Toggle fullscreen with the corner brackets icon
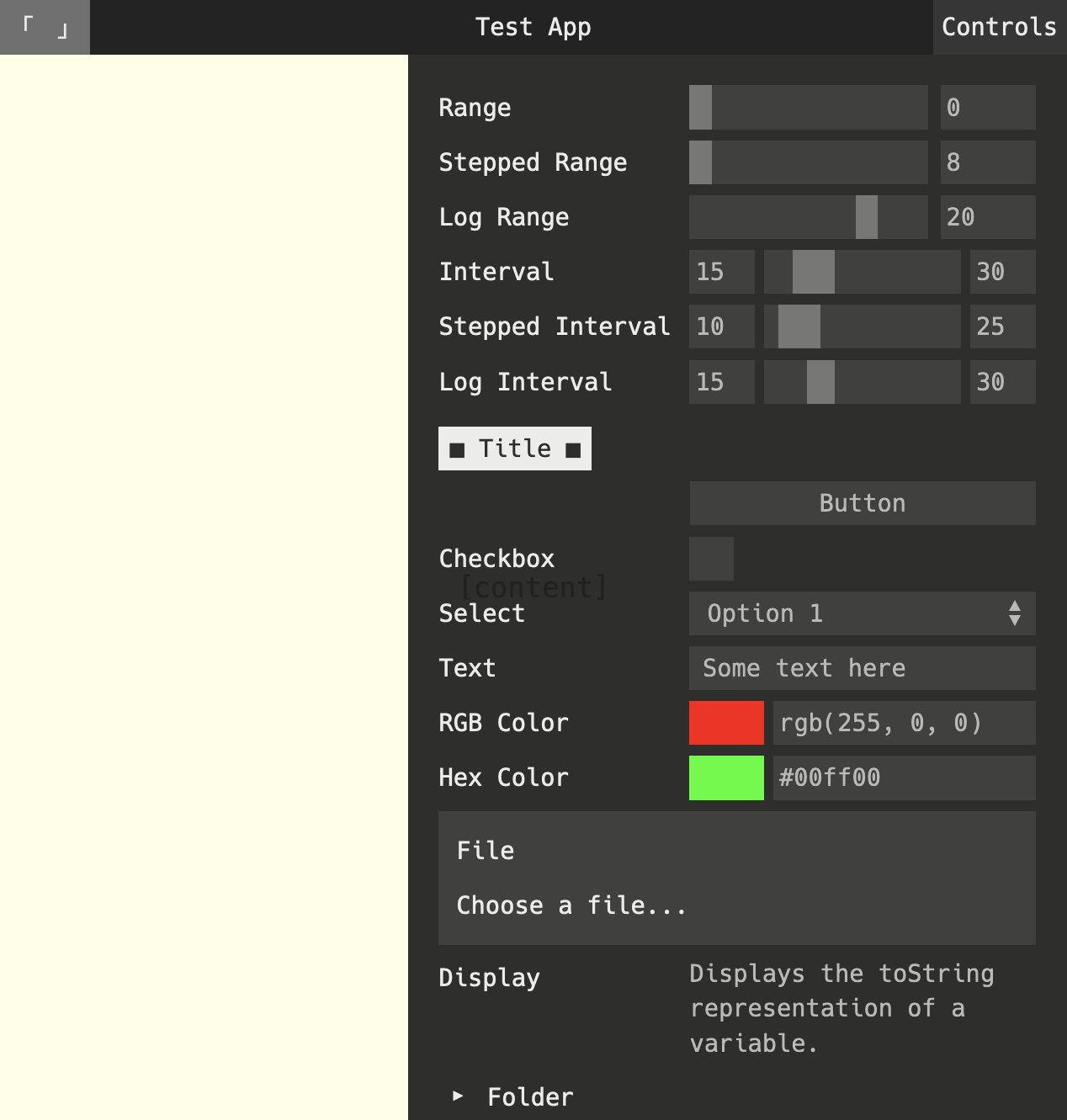 (x=45, y=27)
